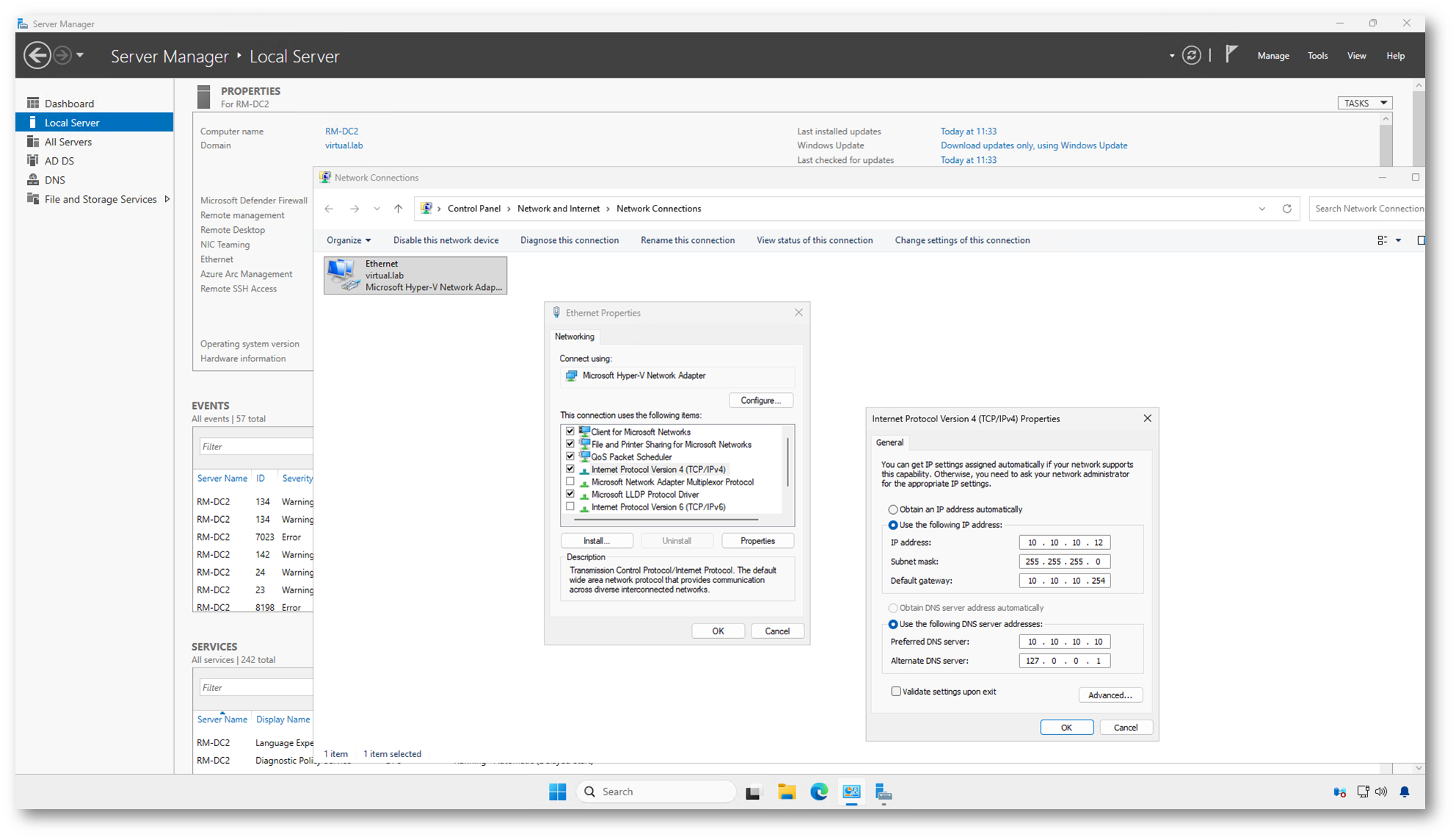Uncheck Client for Microsoft Networks
Screen dimensions: 1456x840
570,431
